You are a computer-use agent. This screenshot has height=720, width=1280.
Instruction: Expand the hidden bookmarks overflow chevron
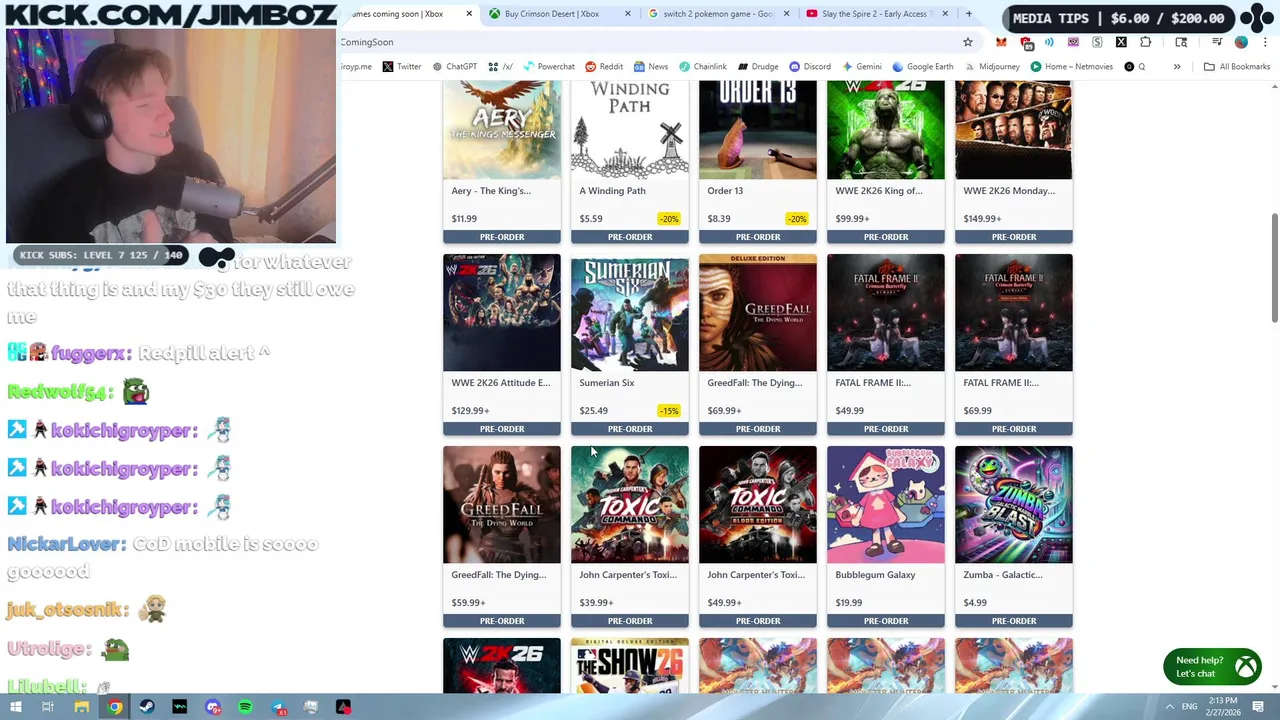coord(1177,67)
